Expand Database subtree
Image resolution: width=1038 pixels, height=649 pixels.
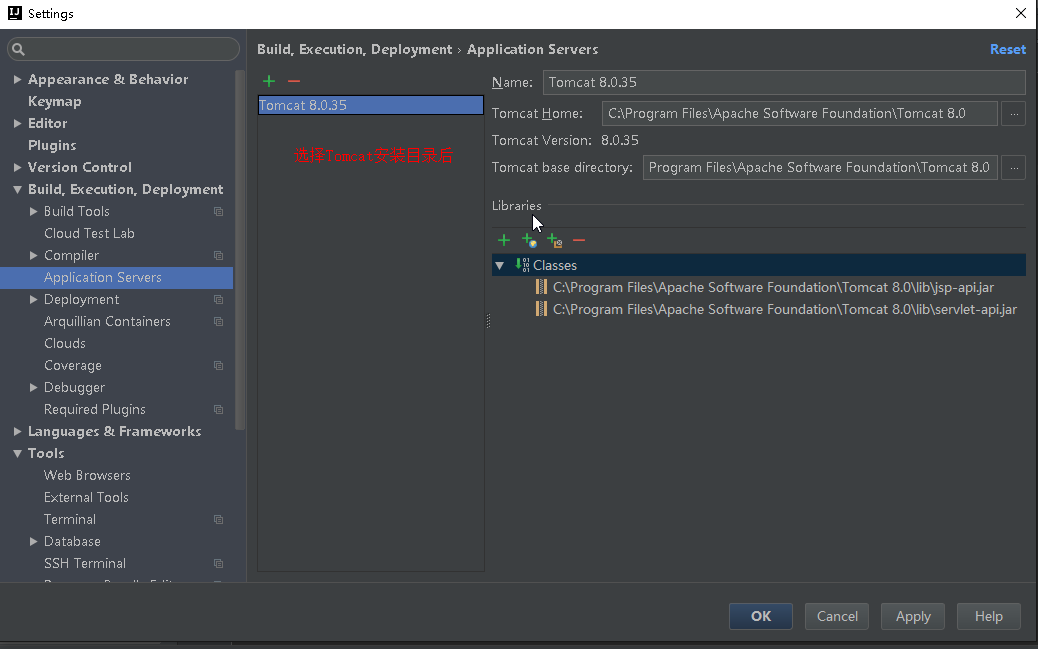(x=33, y=541)
